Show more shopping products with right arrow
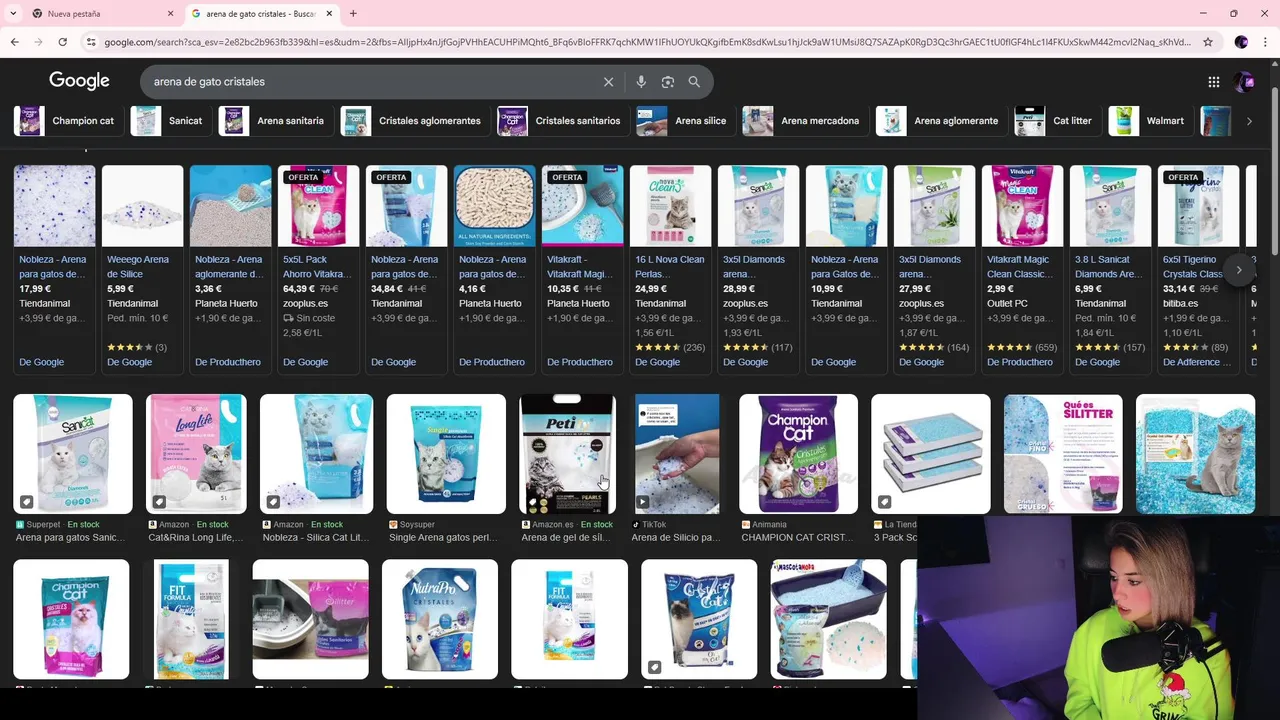Viewport: 1280px width, 720px height. 1238,270
